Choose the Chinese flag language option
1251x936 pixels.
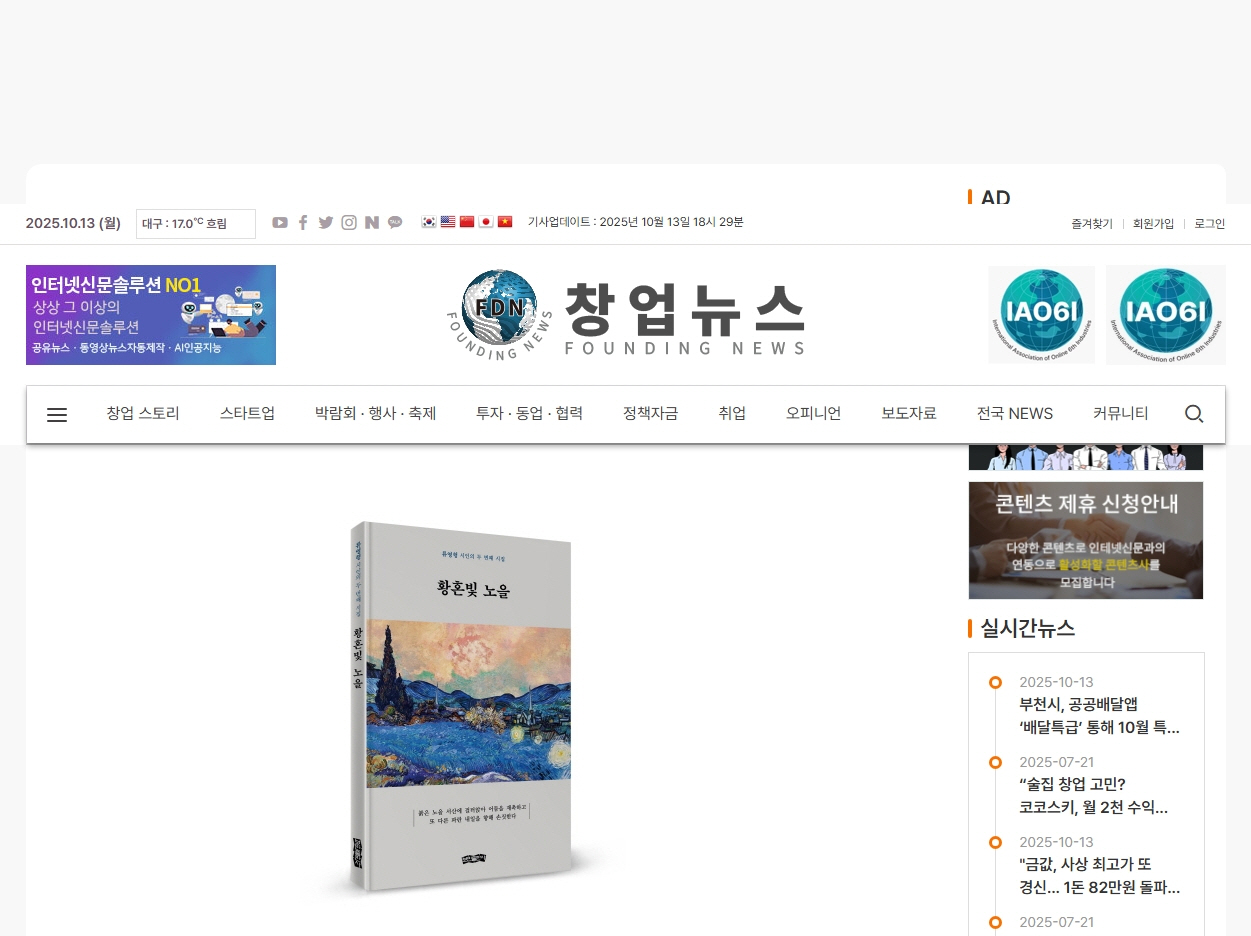pos(467,222)
